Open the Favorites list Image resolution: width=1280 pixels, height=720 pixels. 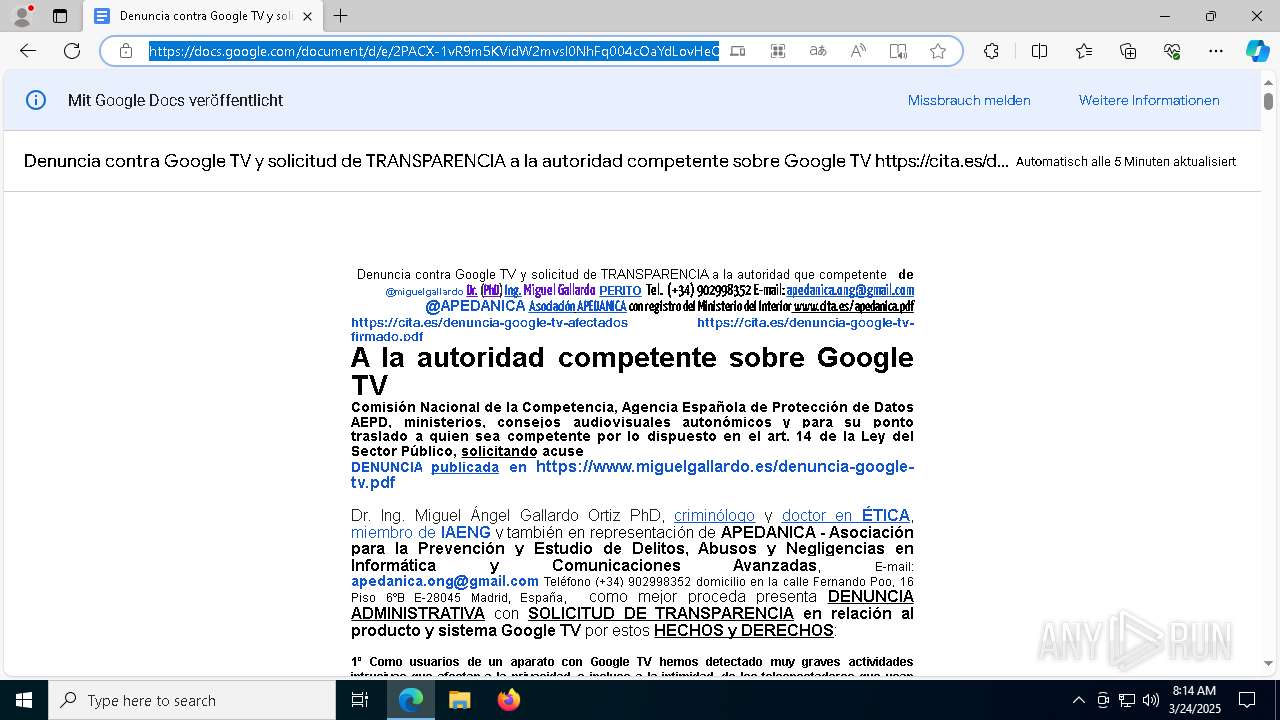tap(1084, 51)
